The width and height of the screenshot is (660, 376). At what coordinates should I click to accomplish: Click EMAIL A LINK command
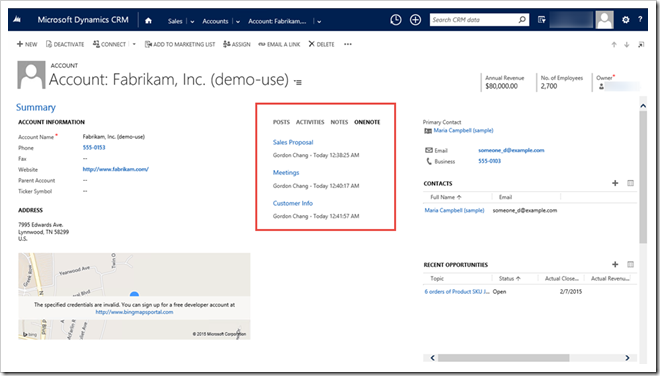click(279, 44)
